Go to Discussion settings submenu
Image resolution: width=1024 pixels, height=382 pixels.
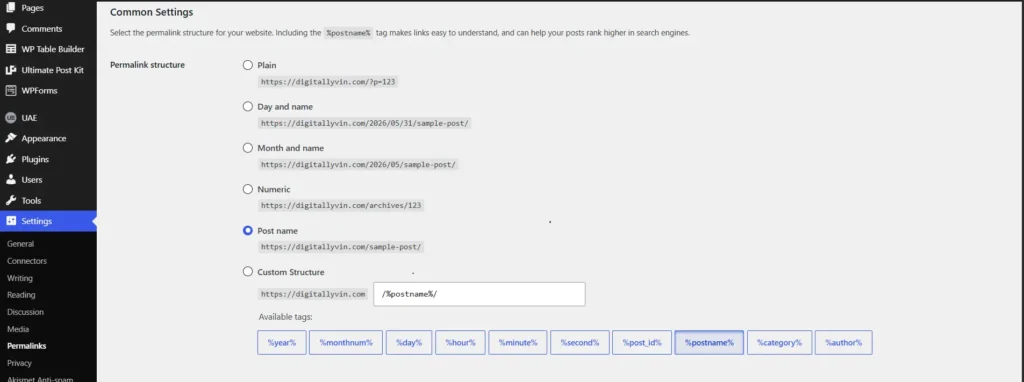click(x=25, y=312)
